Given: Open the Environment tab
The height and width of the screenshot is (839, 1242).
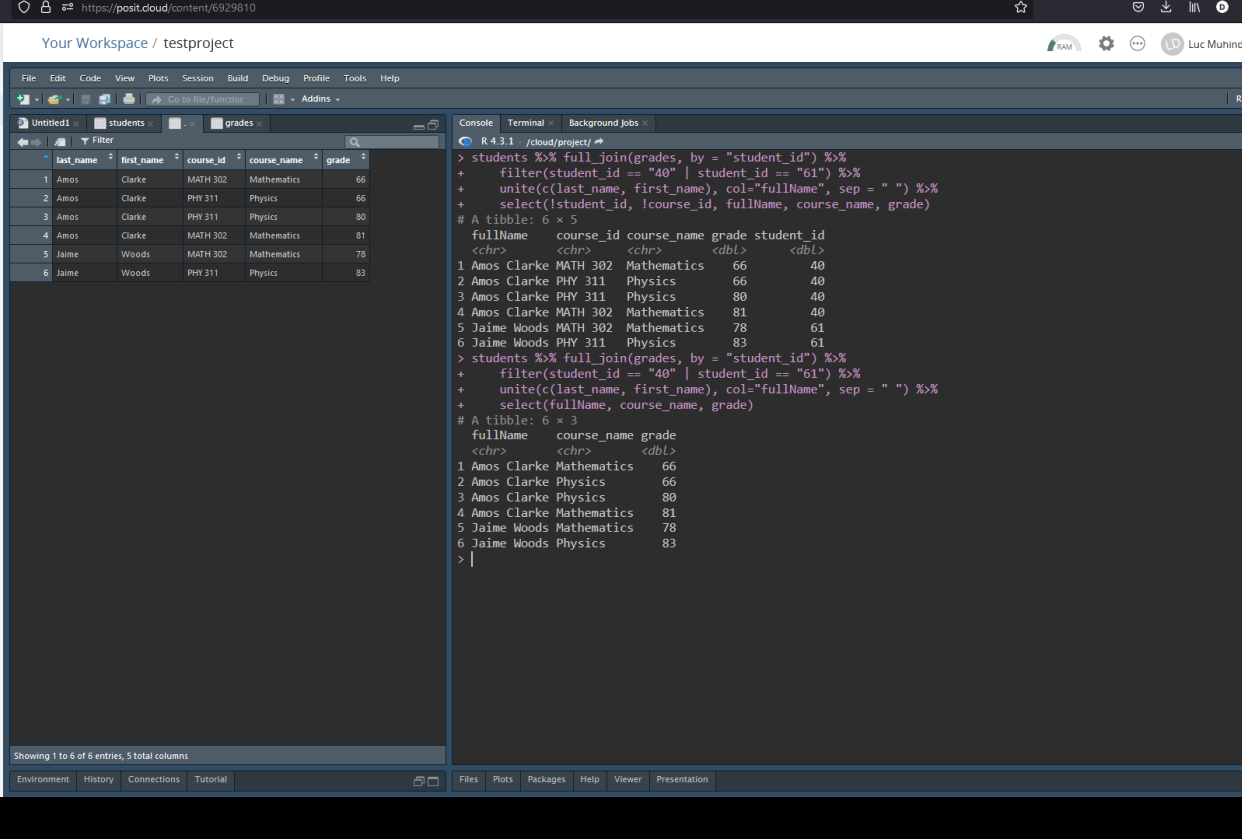Looking at the screenshot, I should (x=43, y=779).
